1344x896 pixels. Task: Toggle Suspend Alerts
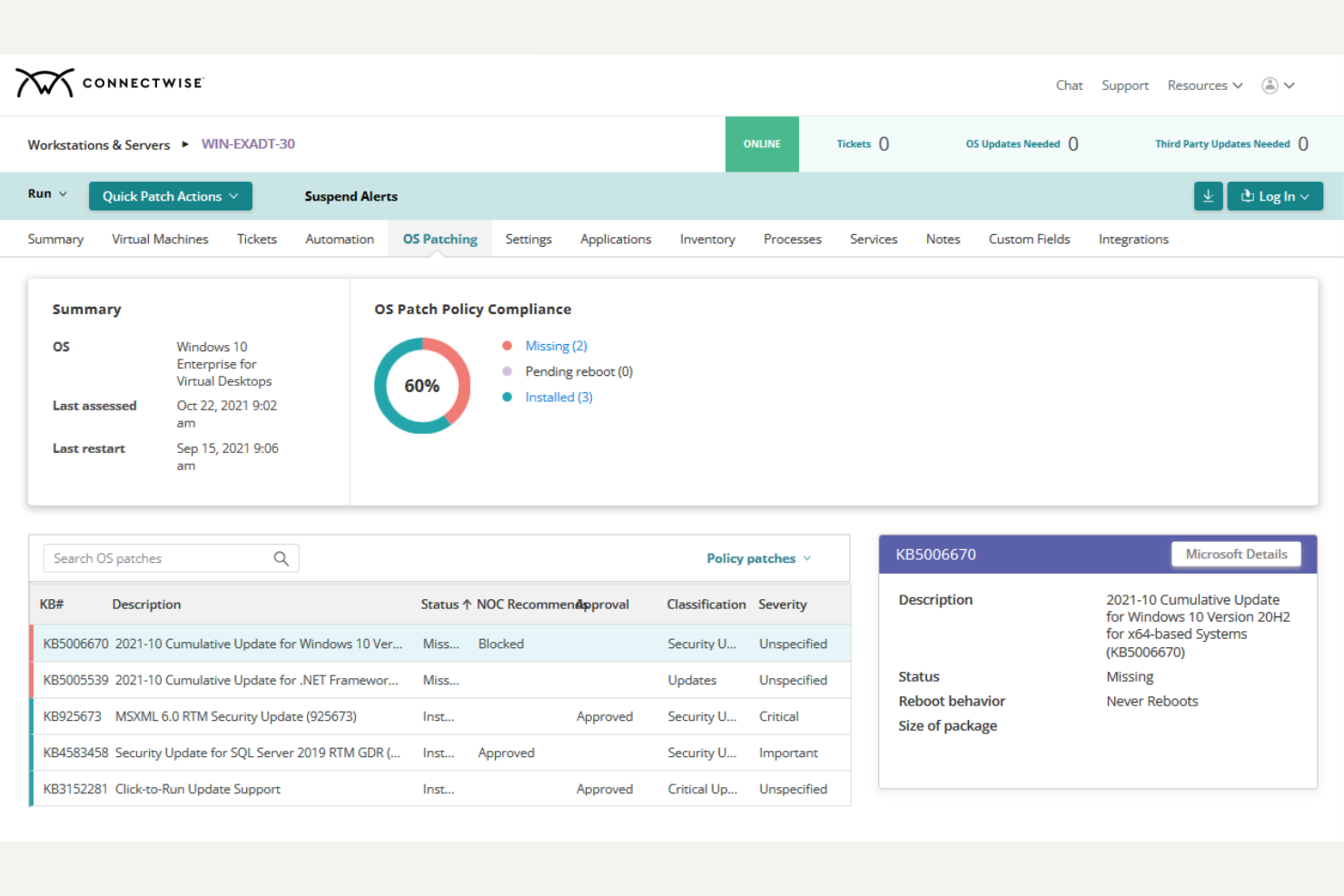pos(351,196)
